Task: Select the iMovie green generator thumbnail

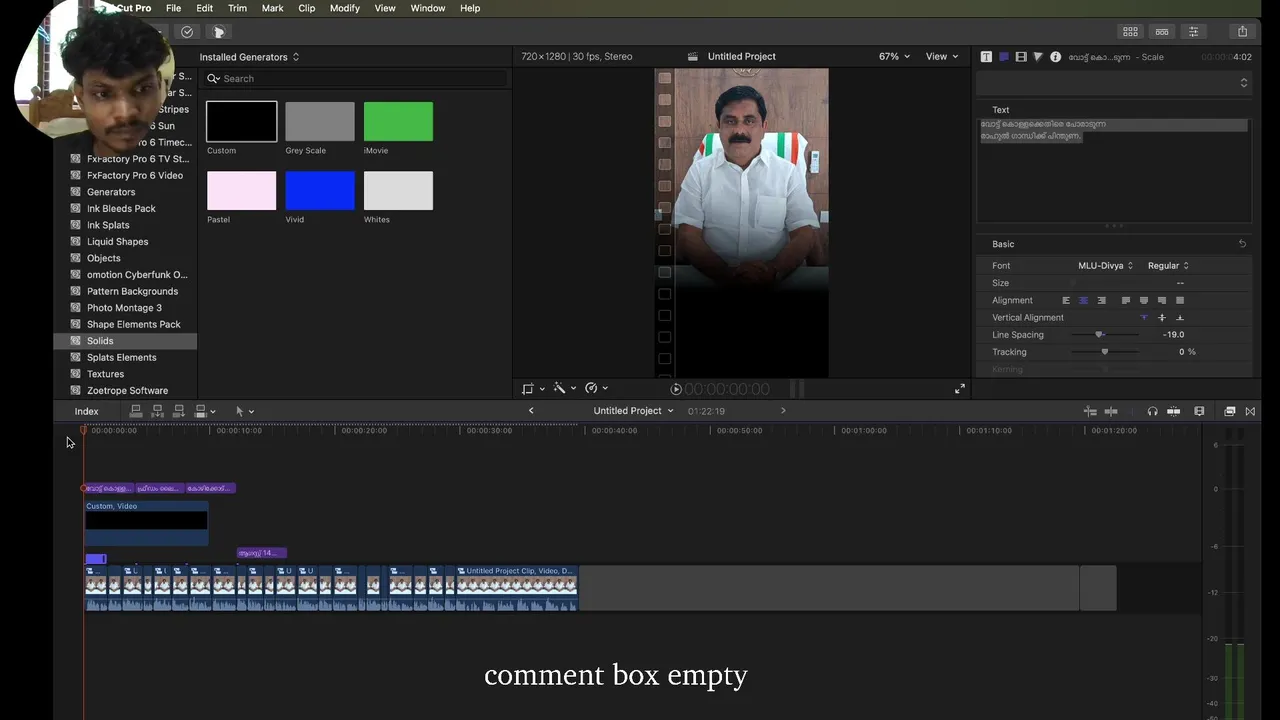Action: [398, 121]
